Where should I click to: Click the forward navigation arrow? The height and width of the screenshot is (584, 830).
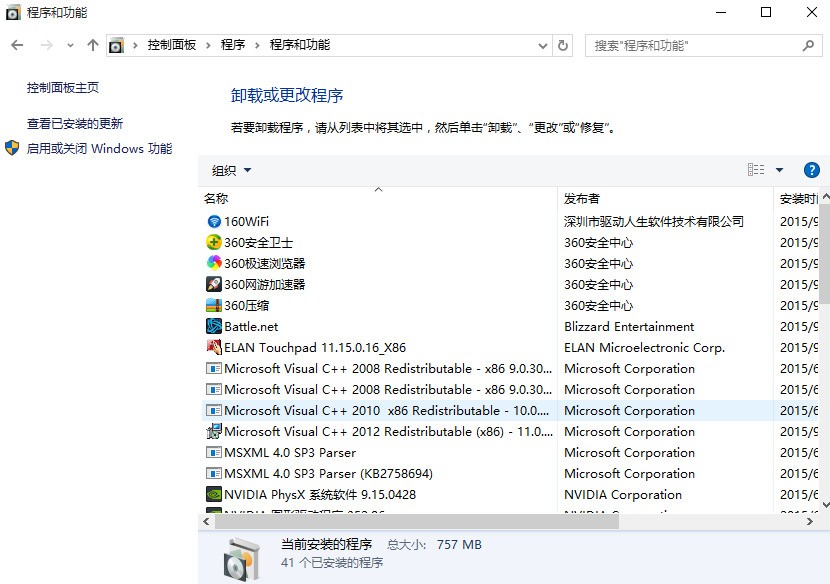point(47,46)
